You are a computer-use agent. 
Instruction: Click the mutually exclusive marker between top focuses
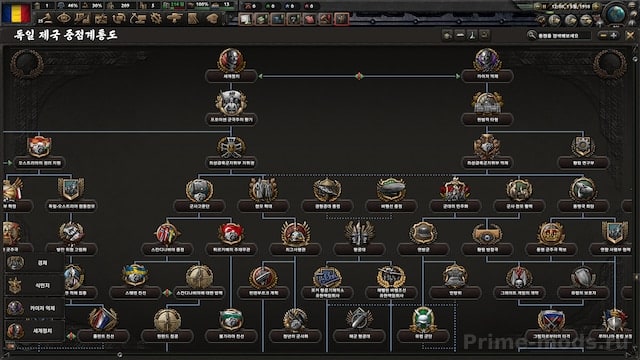point(359,76)
